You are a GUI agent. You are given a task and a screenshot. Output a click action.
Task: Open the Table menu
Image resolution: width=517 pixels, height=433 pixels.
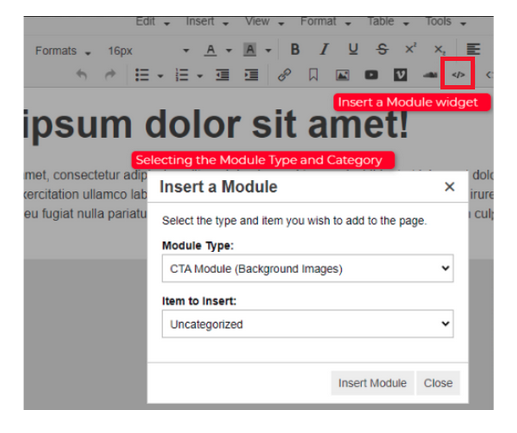pos(388,22)
